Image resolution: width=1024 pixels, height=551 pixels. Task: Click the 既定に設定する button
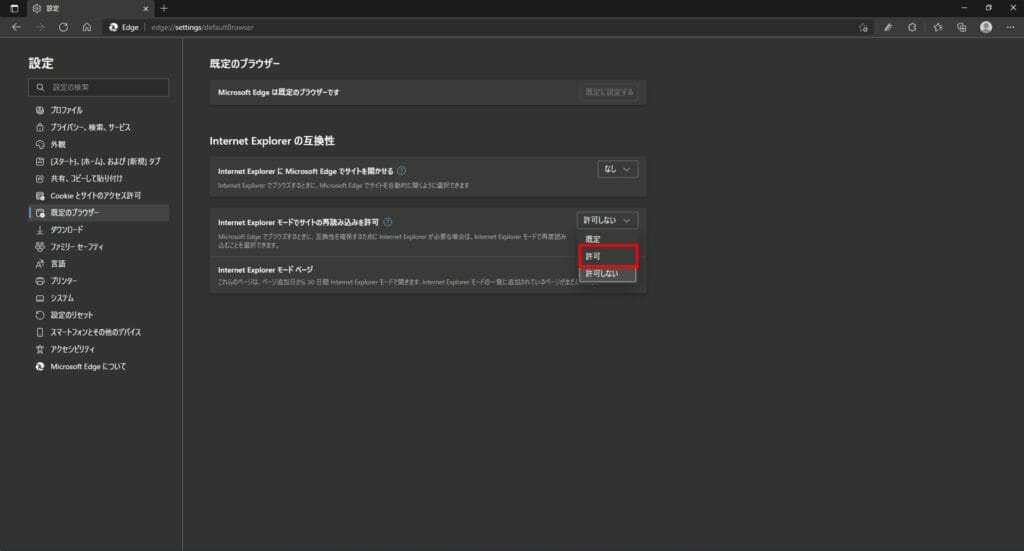[x=609, y=92]
